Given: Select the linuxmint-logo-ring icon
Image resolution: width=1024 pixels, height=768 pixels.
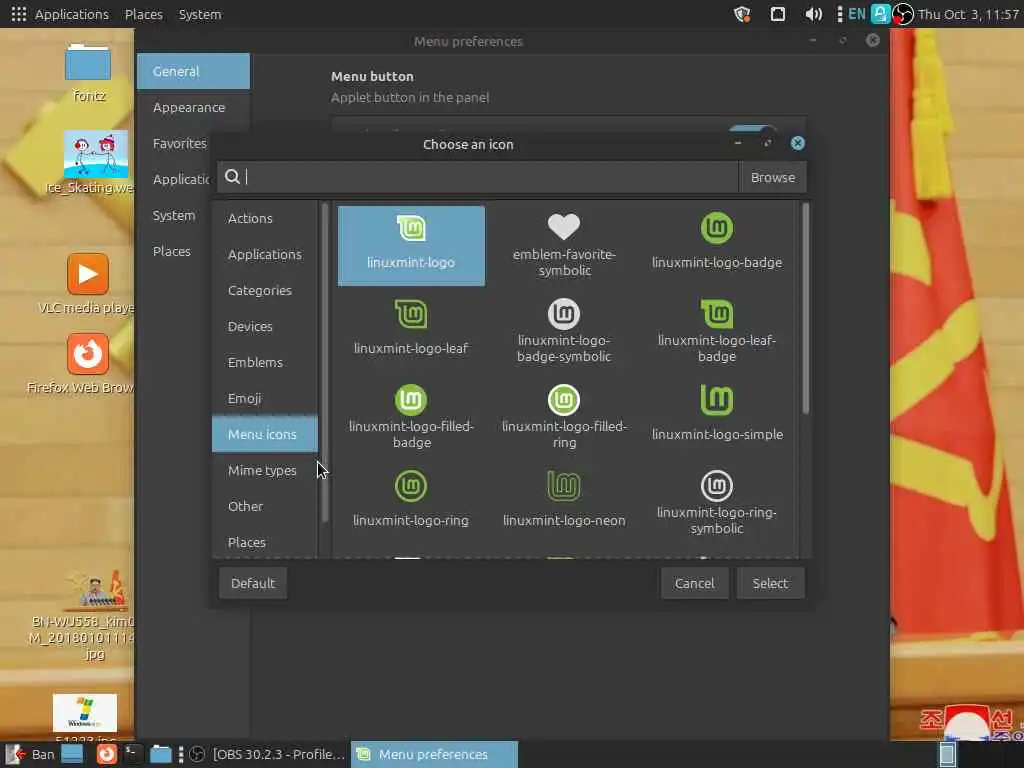Looking at the screenshot, I should [411, 500].
